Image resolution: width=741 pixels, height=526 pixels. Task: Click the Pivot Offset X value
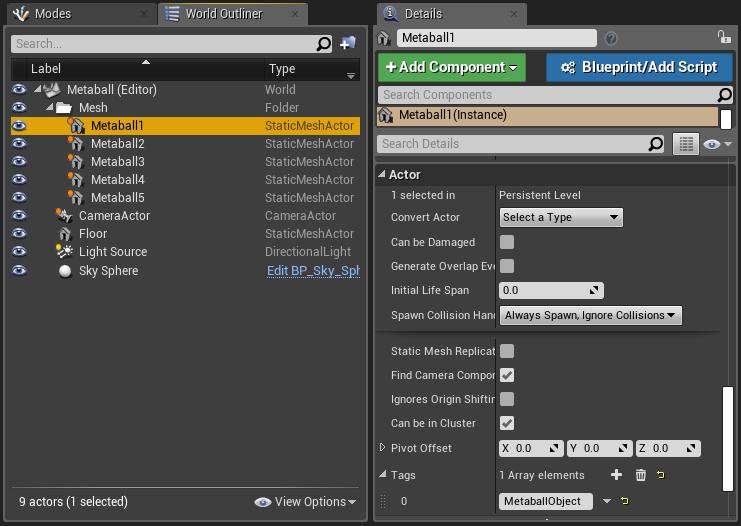[531, 448]
